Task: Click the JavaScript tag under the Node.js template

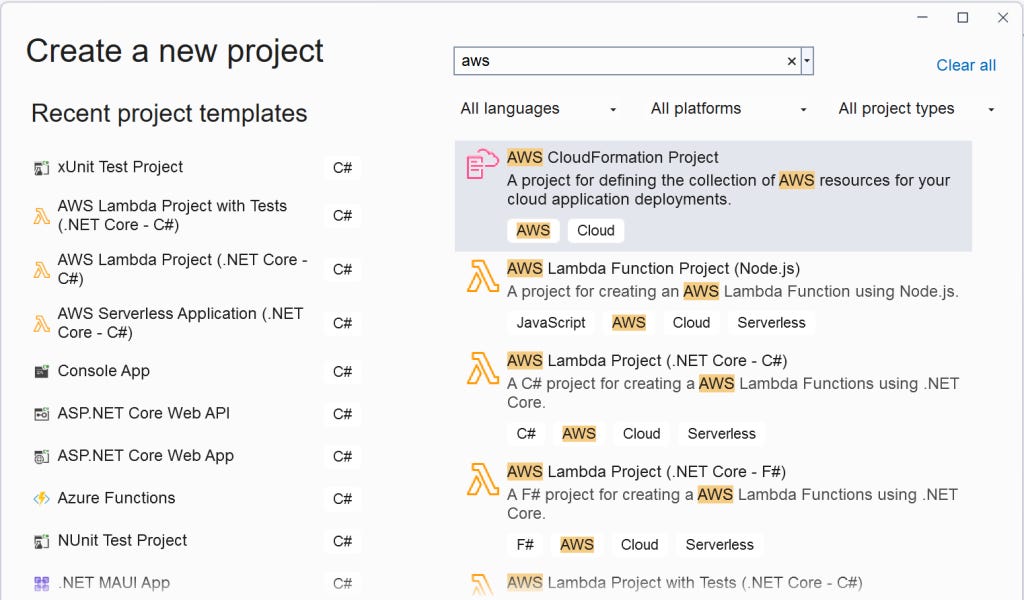Action: pyautogui.click(x=550, y=322)
